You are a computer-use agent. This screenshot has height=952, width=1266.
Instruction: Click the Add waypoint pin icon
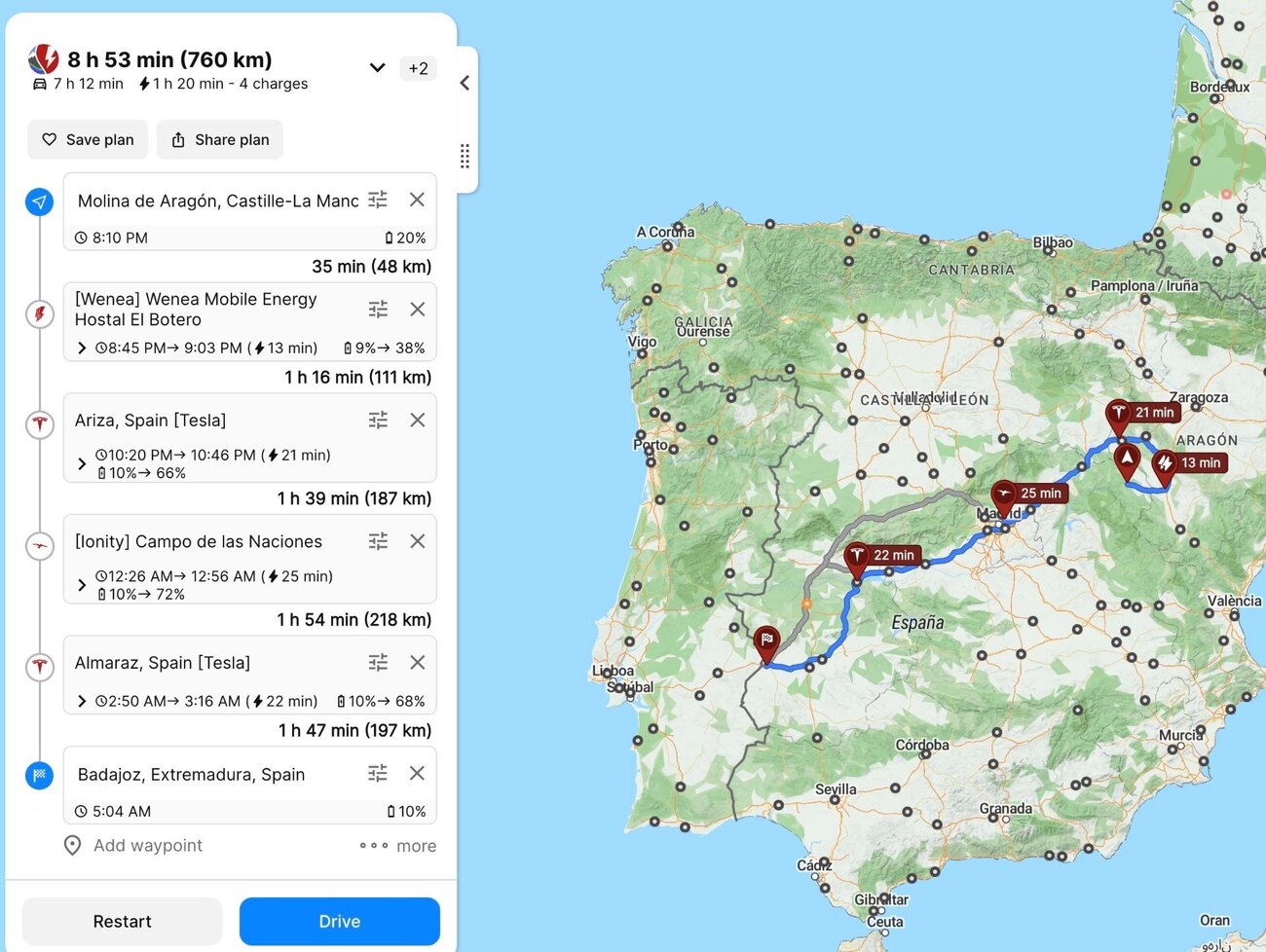point(72,846)
